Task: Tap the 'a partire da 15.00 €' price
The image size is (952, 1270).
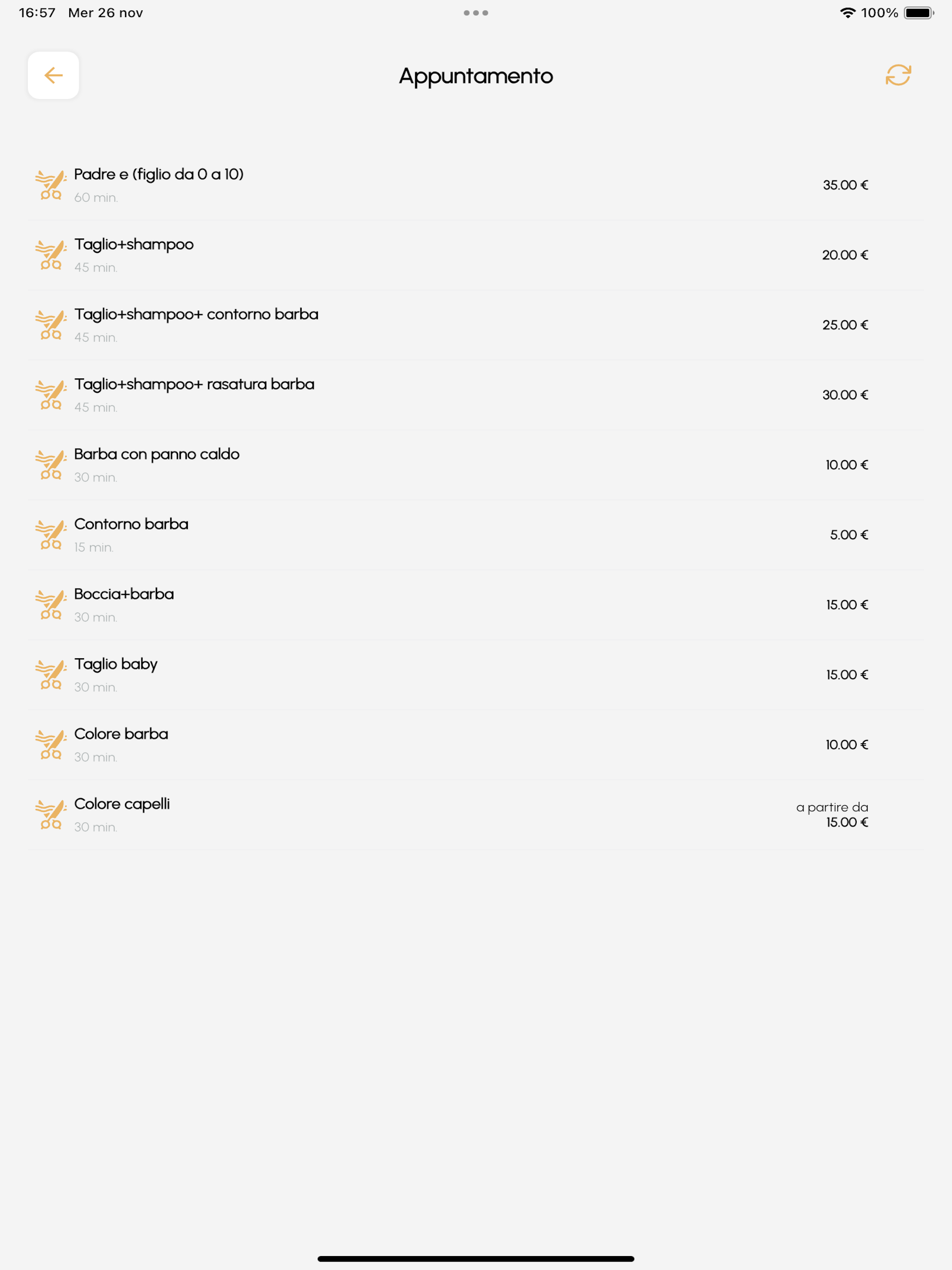Action: tap(832, 815)
